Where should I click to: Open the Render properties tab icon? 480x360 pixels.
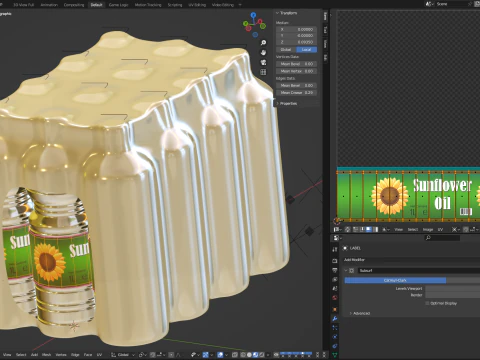tap(335, 260)
